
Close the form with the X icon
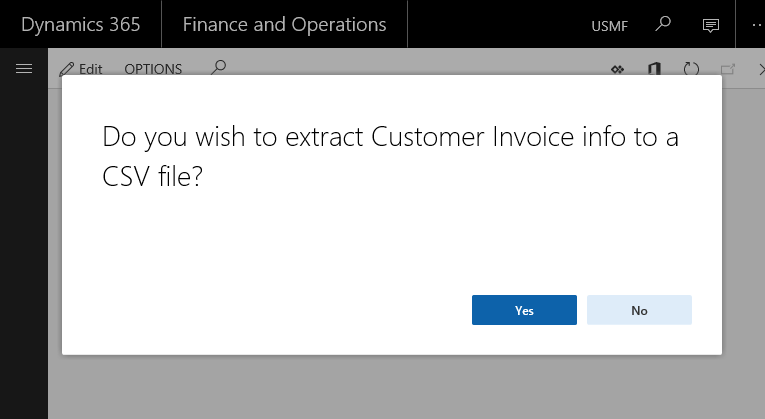(757, 69)
